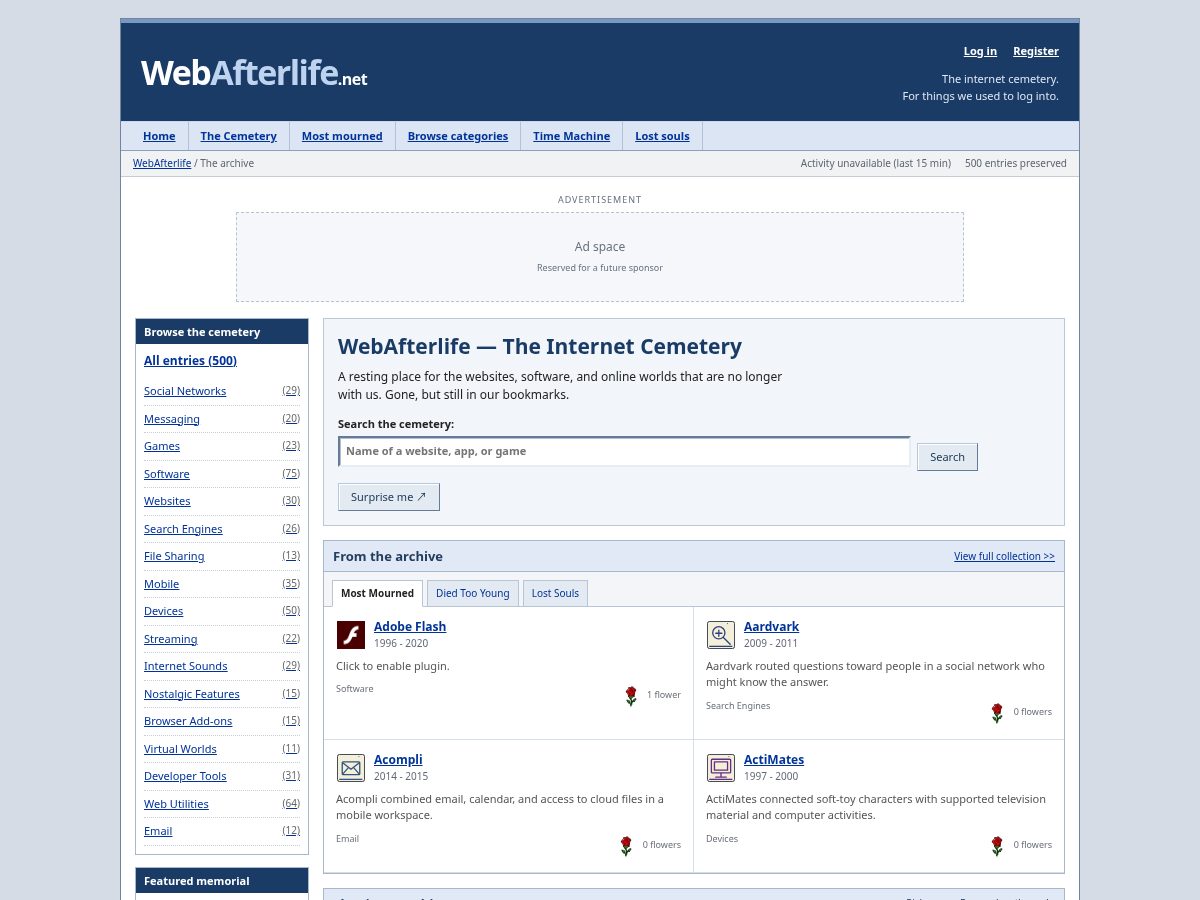Focus the cemetery search input field
The image size is (1200, 900).
[x=625, y=451]
